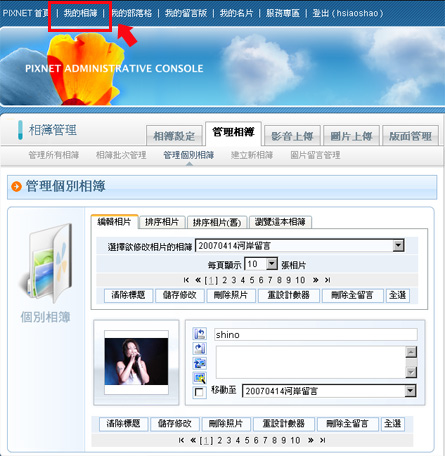Viewport: 445px width, 456px height.
Task: Go to next pages in lower pagination
Action: 310,440
